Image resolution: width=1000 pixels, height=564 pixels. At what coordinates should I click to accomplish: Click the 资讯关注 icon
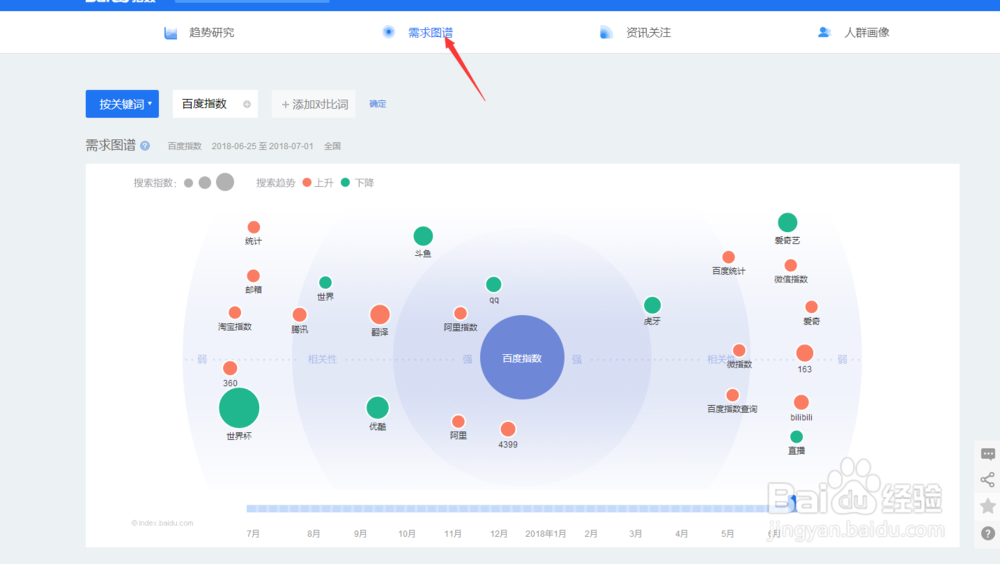pyautogui.click(x=606, y=33)
